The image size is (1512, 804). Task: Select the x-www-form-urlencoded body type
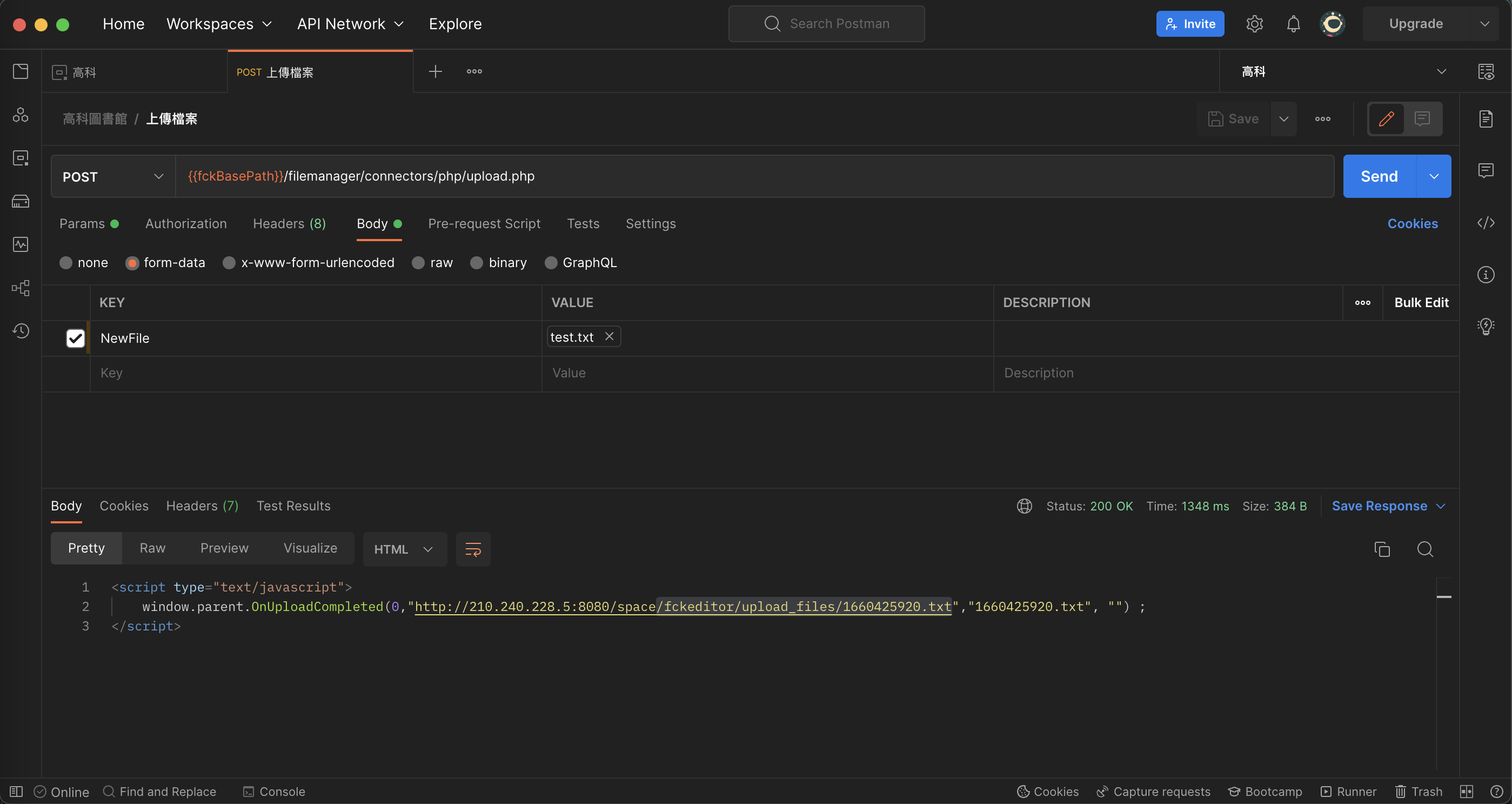click(x=229, y=263)
